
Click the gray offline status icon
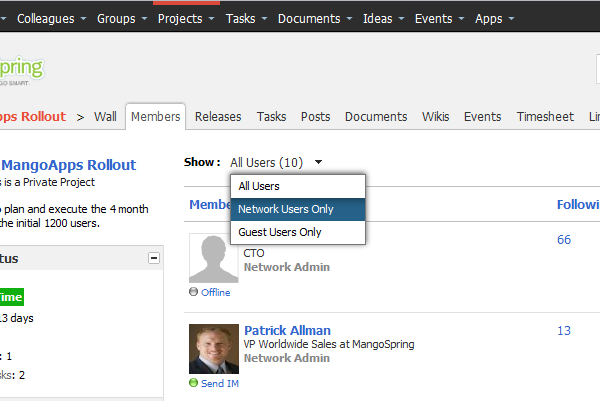click(194, 292)
